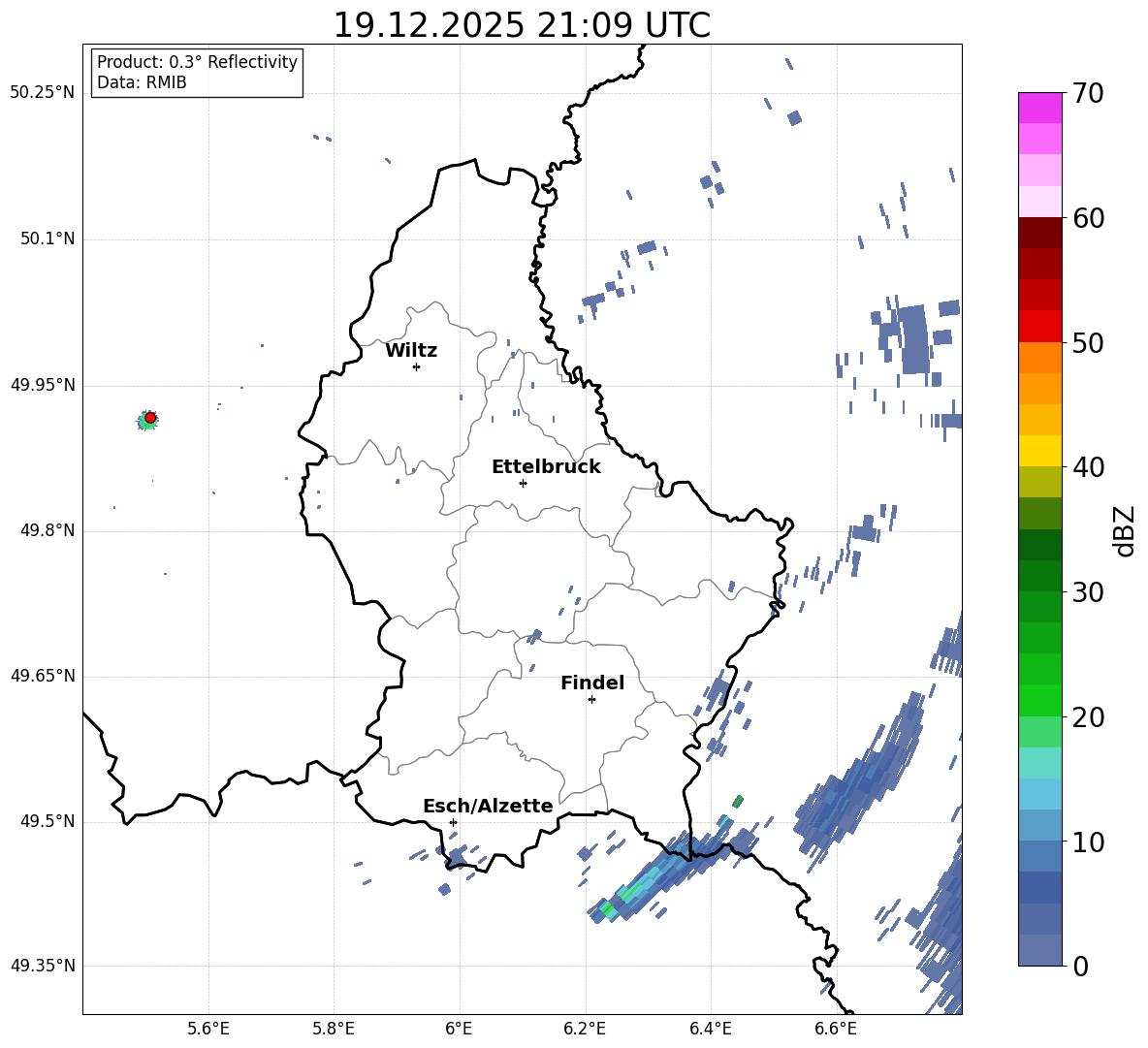Click the 50.1°N latitude label

(47, 238)
